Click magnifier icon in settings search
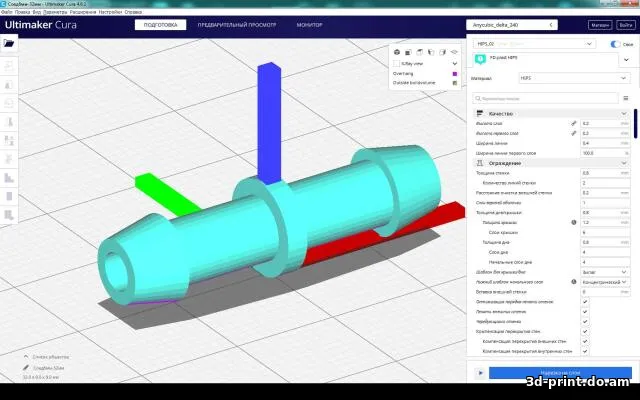 (477, 98)
